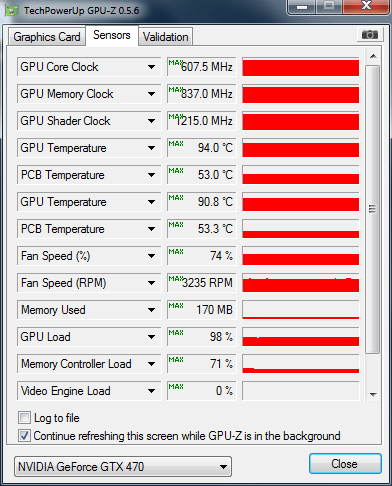This screenshot has width=392, height=486.
Task: Open the 94.0 °C GPU Temperature dropdown
Action: click(89, 148)
